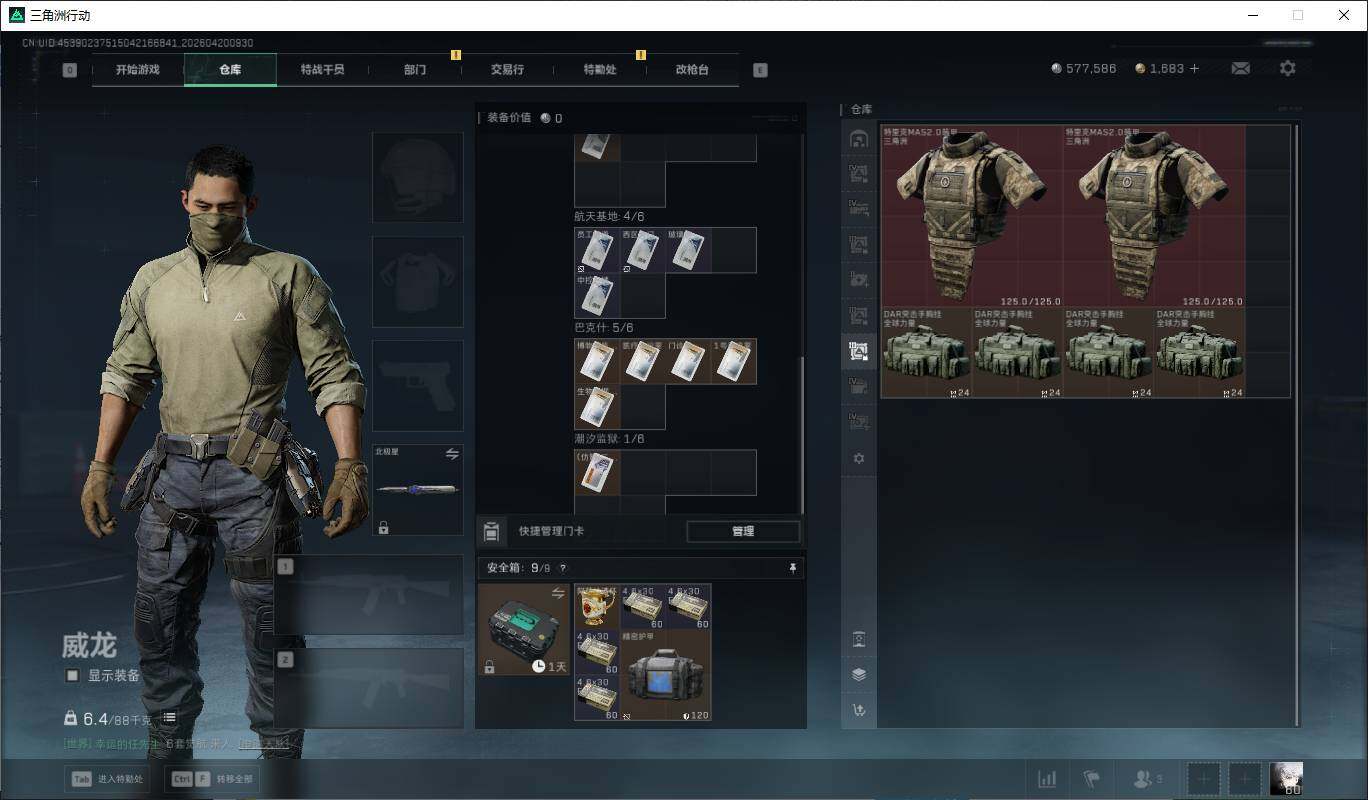
Task: Click the stacked layers icon in 仓库 sidebar
Action: click(x=858, y=674)
